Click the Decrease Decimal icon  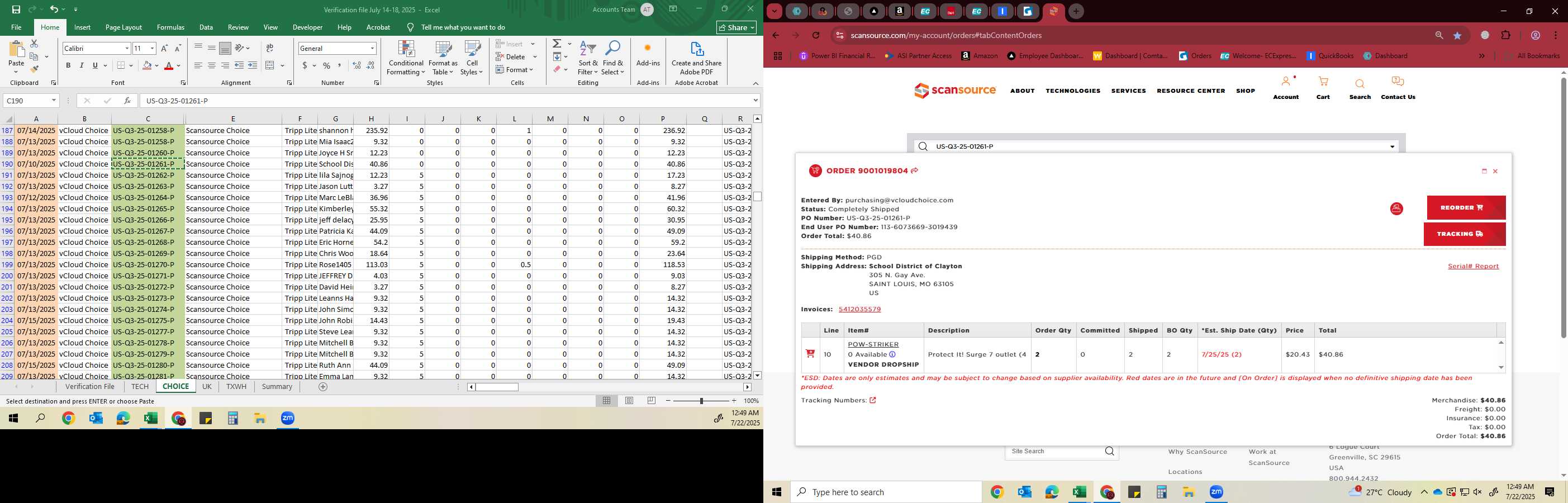pos(370,66)
